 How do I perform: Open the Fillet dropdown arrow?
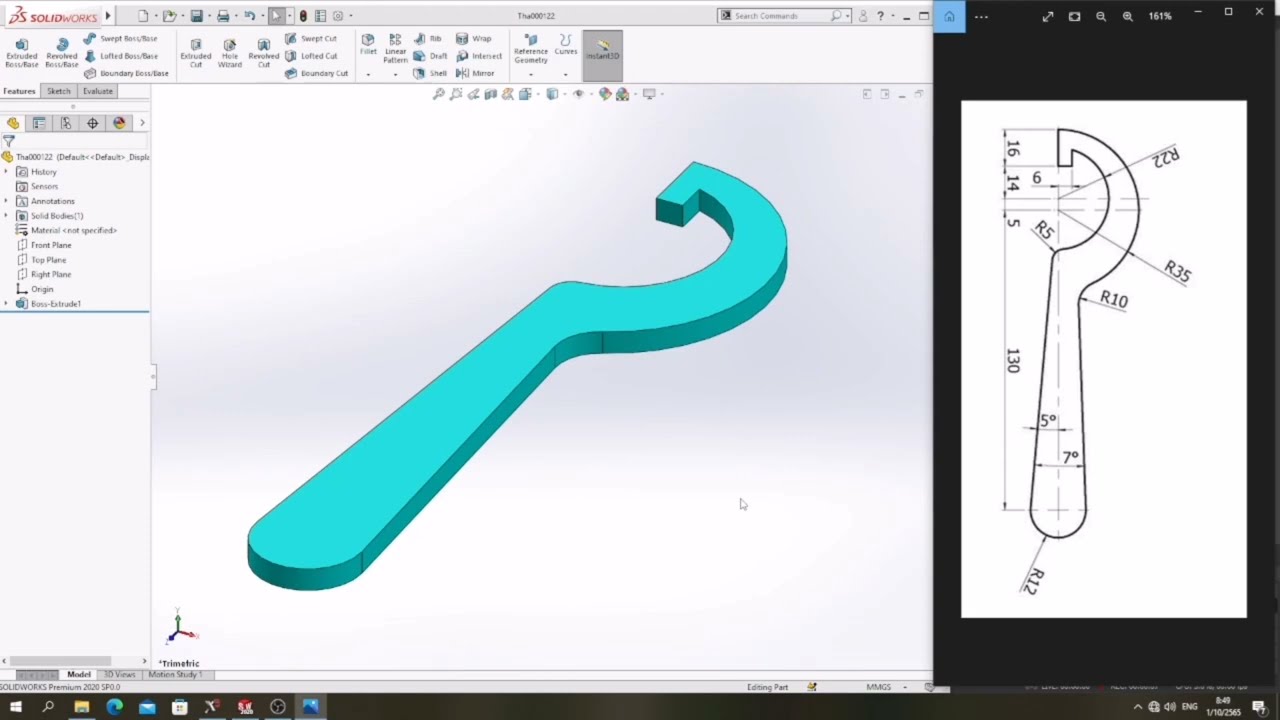point(368,74)
